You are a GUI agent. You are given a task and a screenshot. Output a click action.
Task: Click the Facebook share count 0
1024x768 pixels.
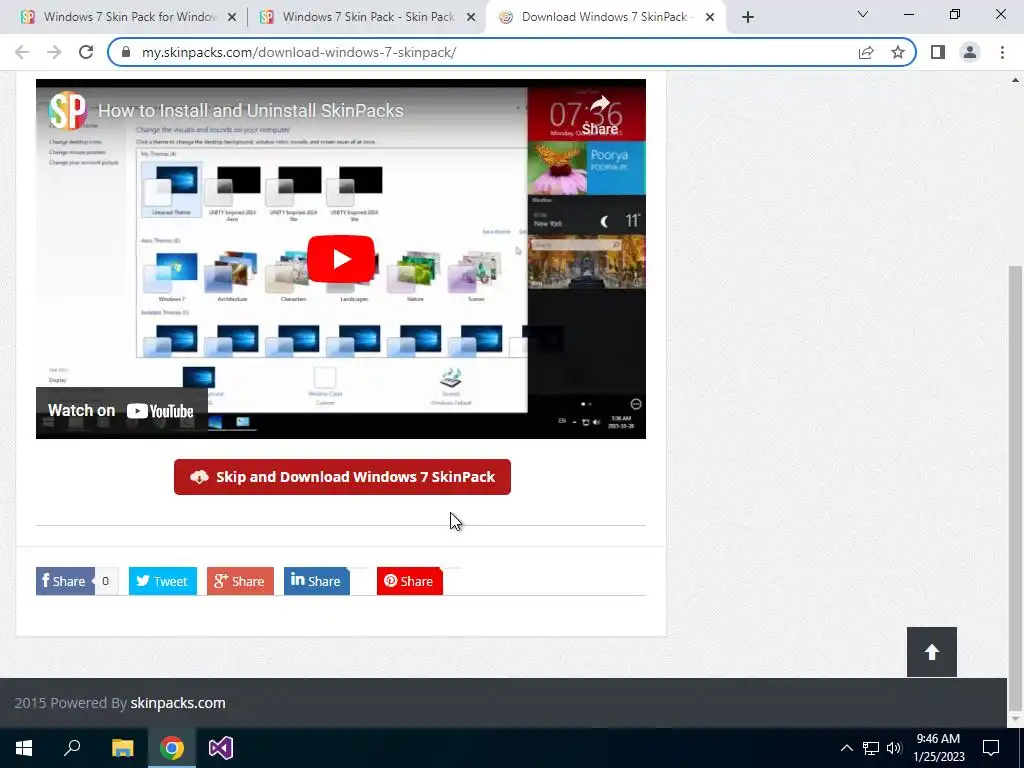pyautogui.click(x=106, y=581)
